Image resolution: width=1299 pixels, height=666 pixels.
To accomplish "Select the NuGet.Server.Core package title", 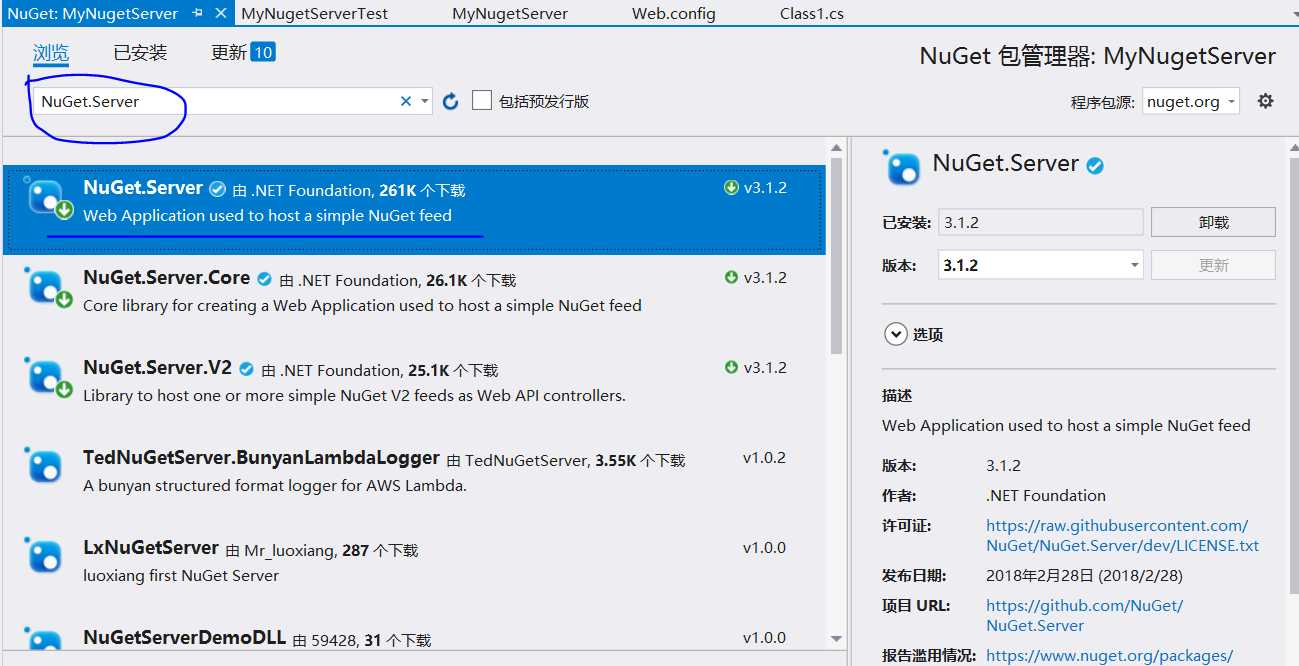I will (x=167, y=277).
